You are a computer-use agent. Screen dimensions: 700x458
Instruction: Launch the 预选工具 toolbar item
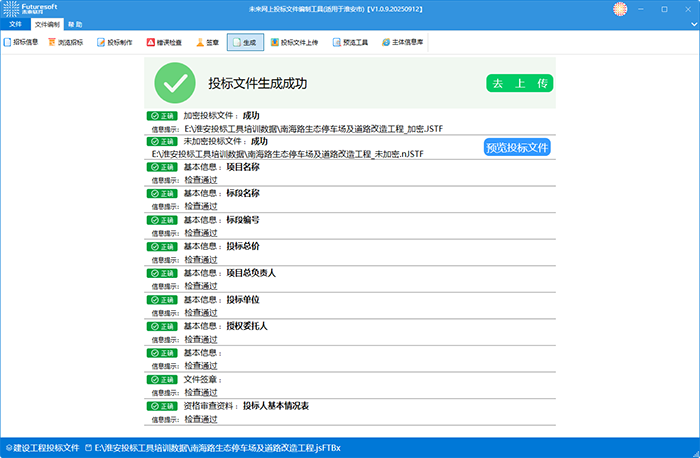point(349,43)
